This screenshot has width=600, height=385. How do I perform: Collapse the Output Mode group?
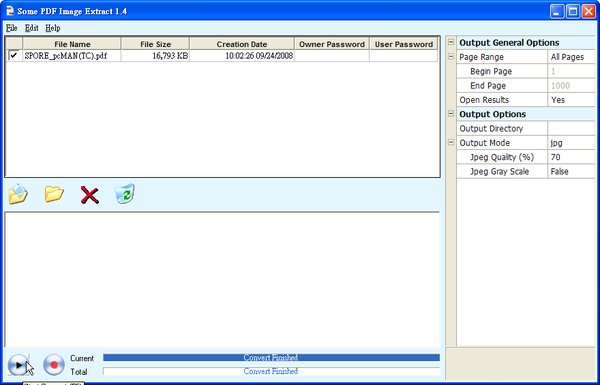(x=451, y=142)
